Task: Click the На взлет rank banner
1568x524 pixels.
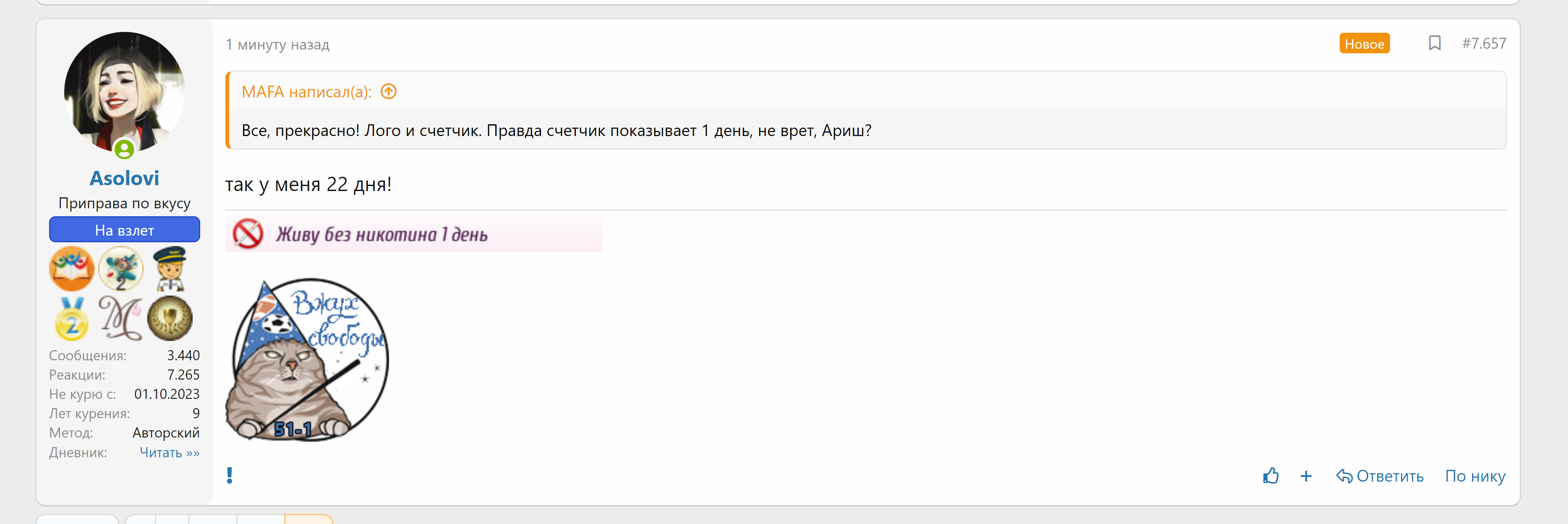Action: coord(124,230)
